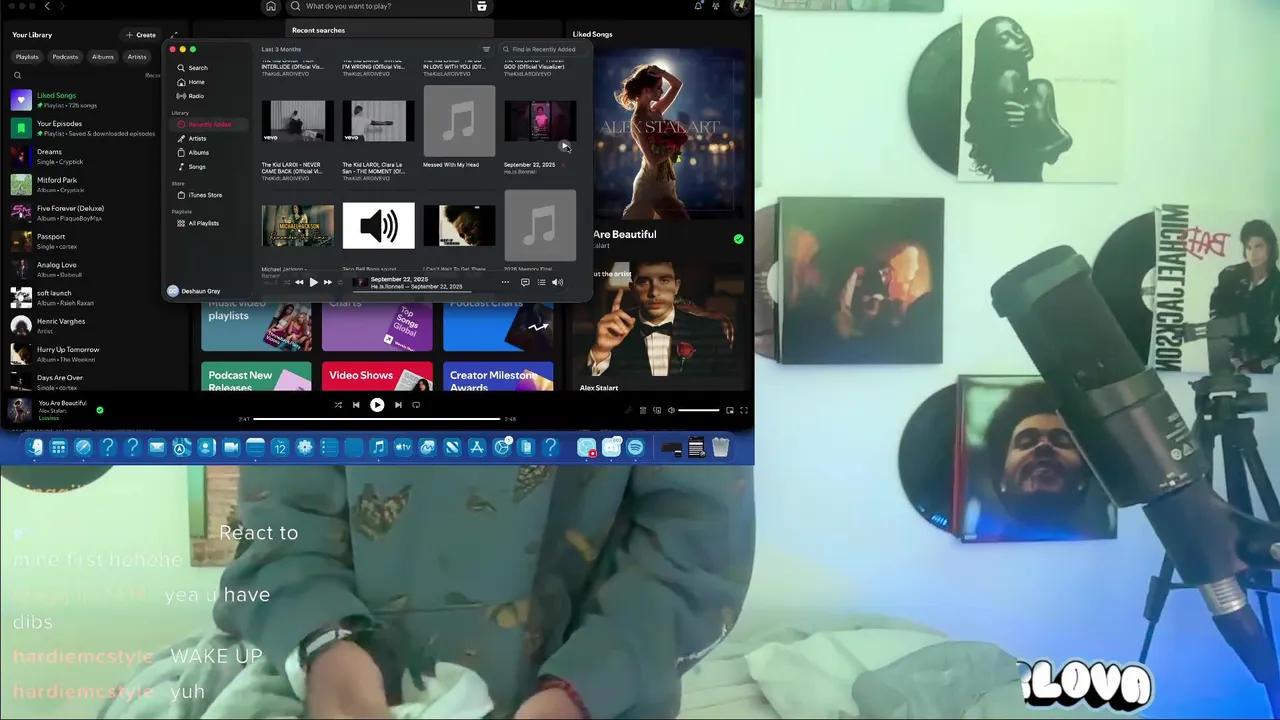Expand Your Library panel
1280x720 pixels.
point(174,35)
